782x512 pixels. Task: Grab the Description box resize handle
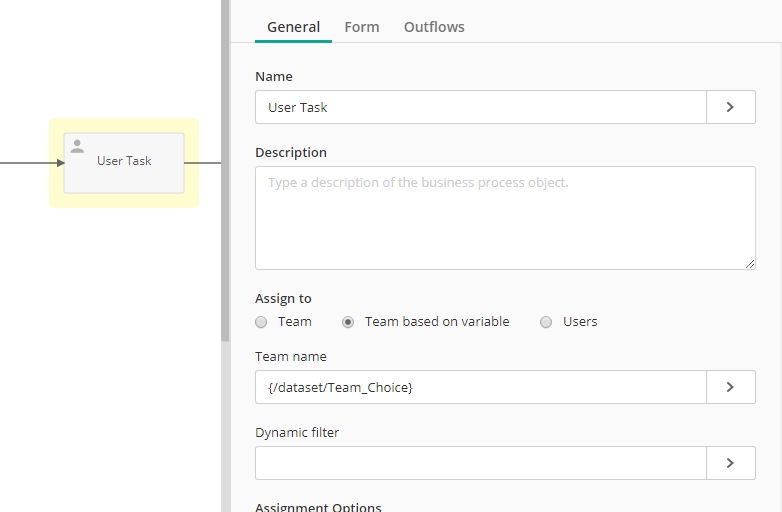(750, 264)
